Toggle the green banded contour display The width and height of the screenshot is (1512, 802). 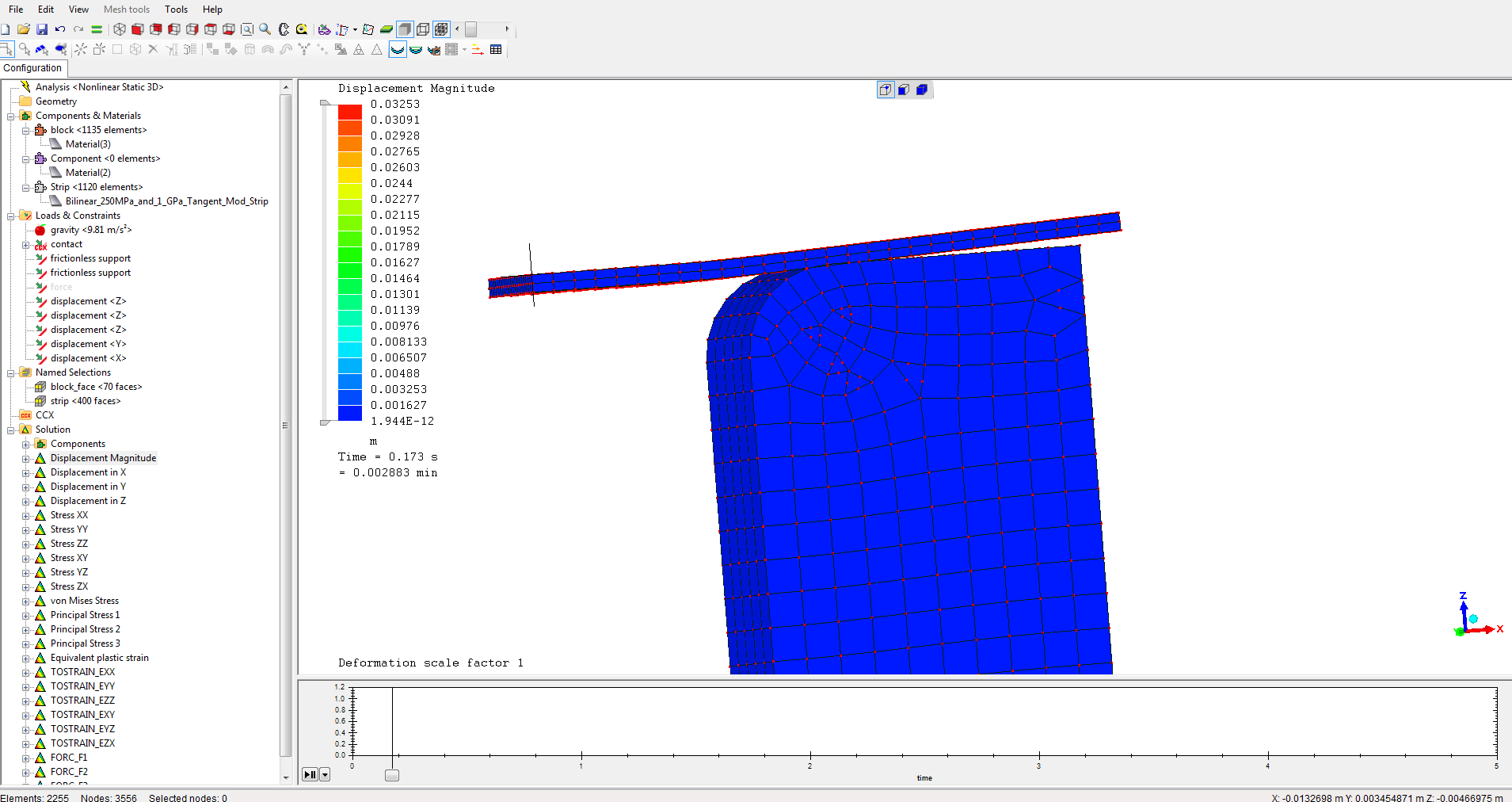[416, 49]
